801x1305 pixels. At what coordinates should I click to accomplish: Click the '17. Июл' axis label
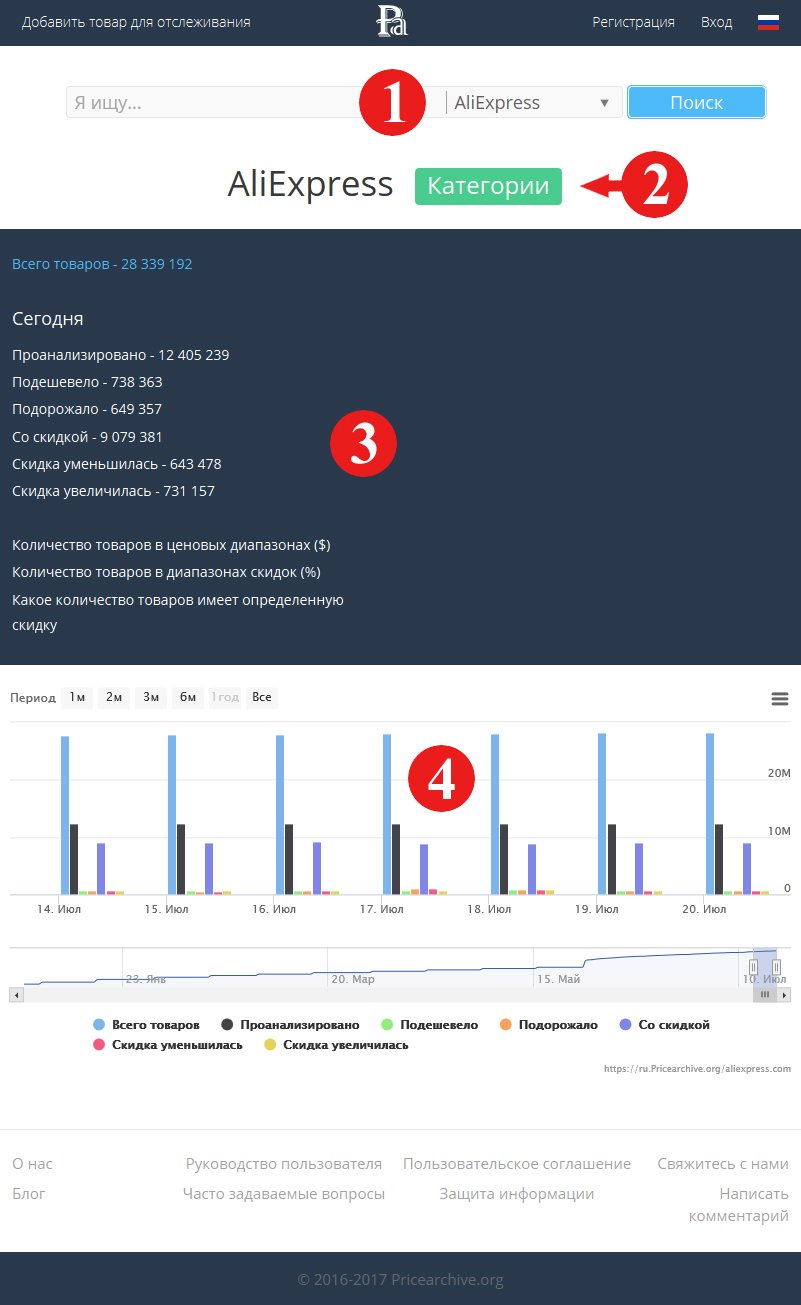point(381,909)
